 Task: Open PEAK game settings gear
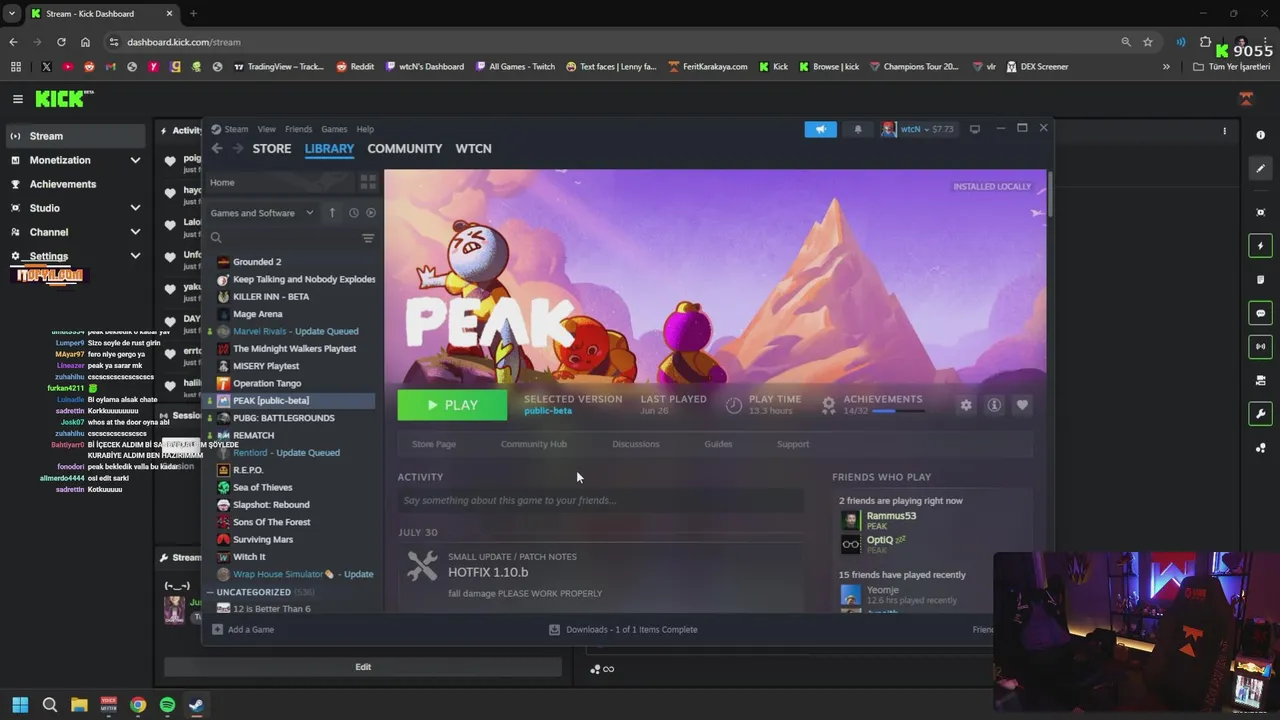pos(966,405)
